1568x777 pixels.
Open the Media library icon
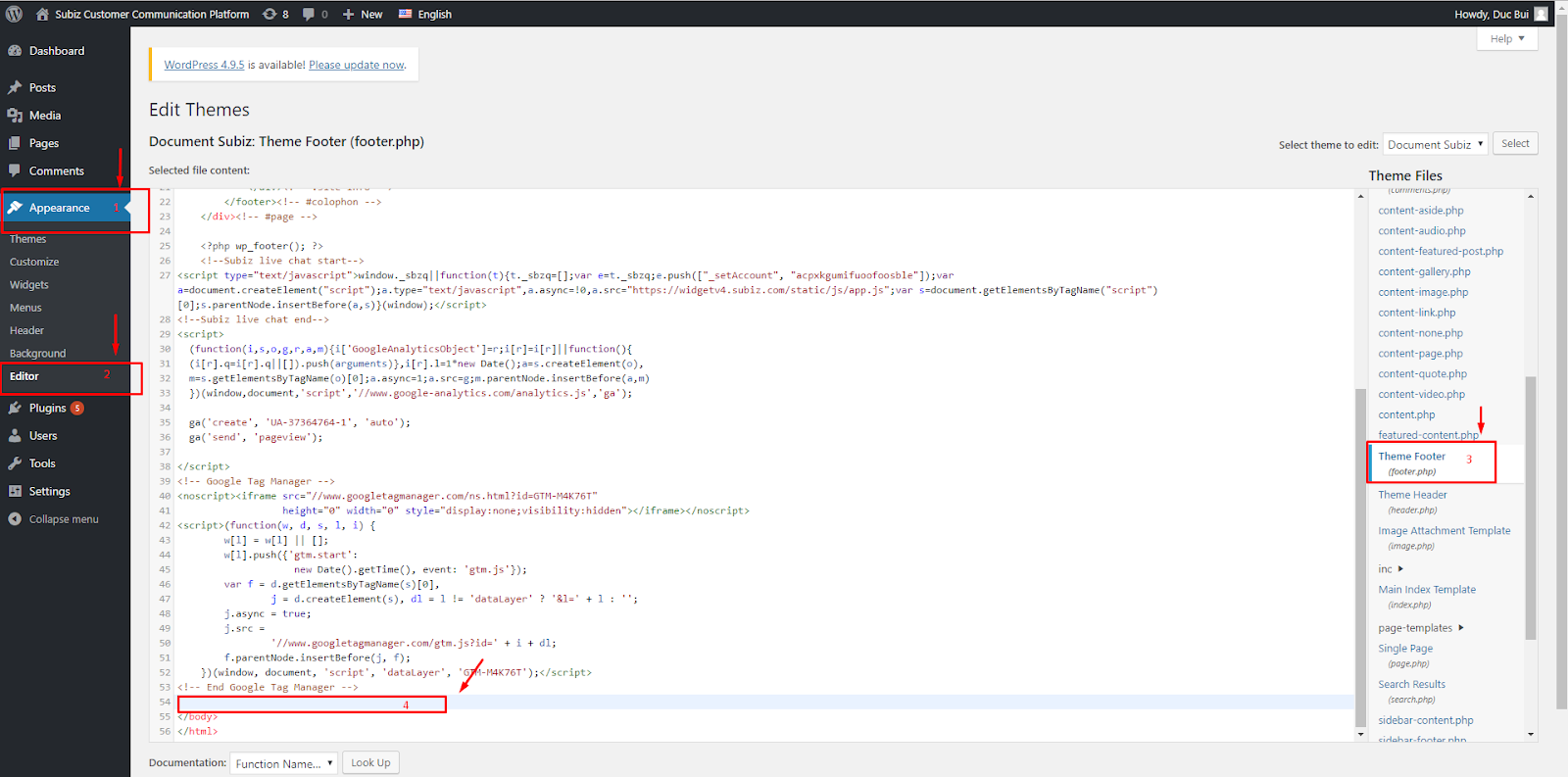click(15, 116)
